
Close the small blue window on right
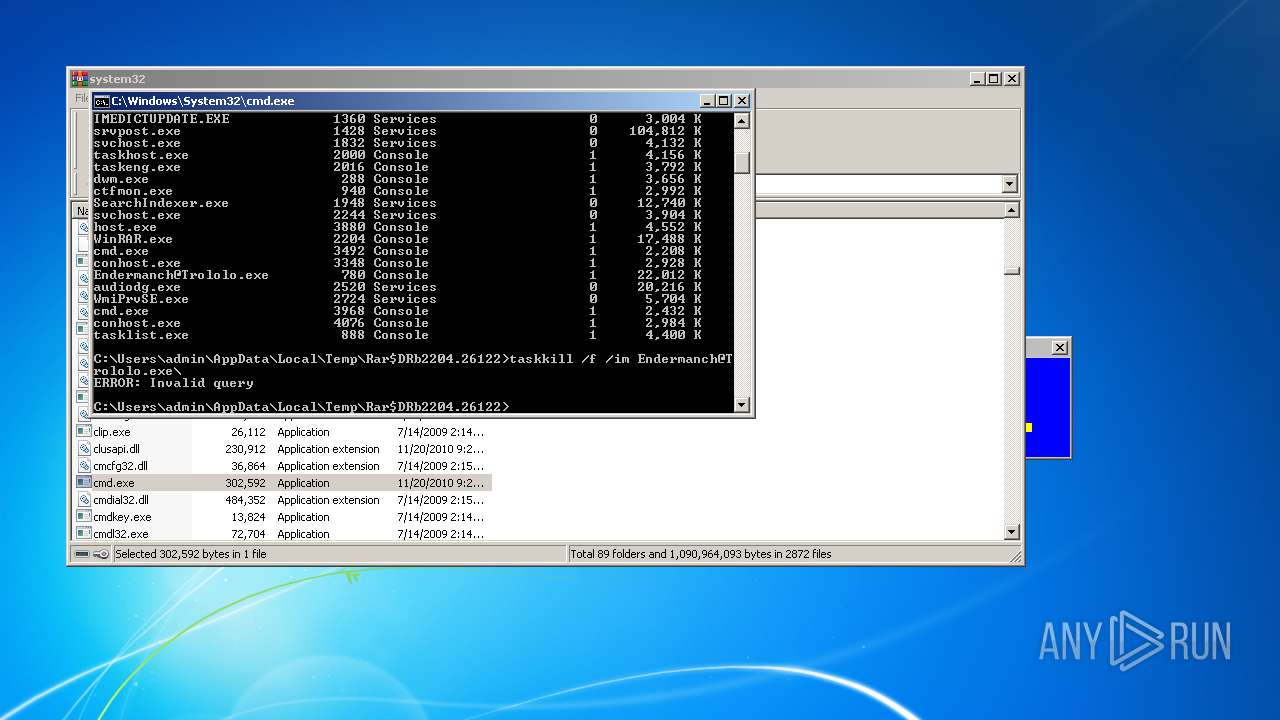1060,348
